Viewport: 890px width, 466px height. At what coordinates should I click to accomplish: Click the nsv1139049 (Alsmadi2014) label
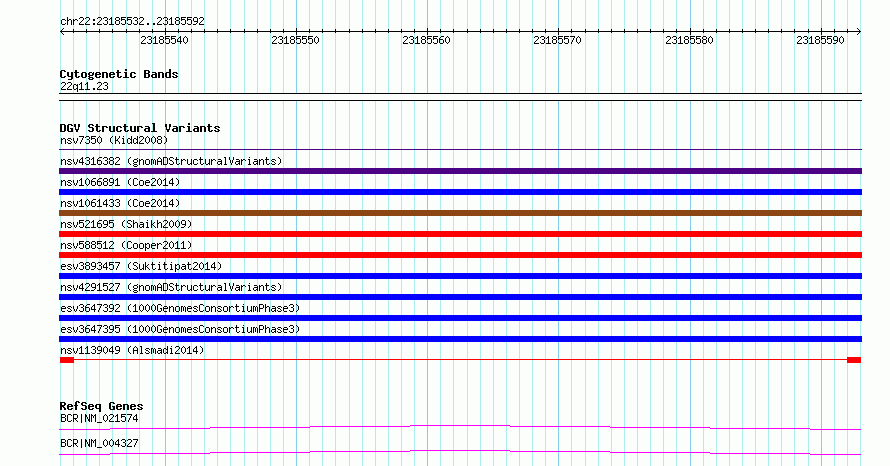(132, 350)
